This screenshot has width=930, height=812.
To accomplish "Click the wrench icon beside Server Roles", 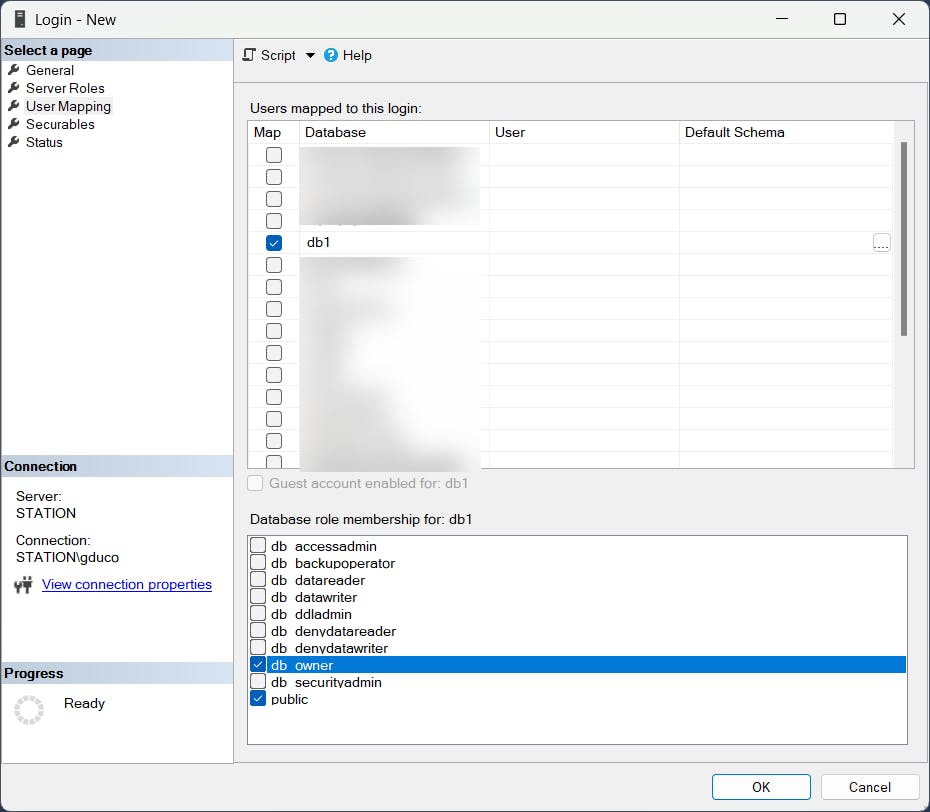I will (14, 88).
